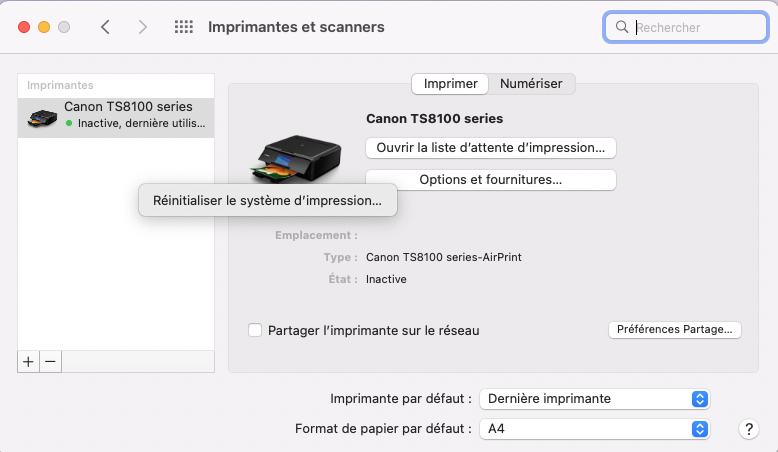Open Format de papier par défaut dropdown

pyautogui.click(x=595, y=429)
